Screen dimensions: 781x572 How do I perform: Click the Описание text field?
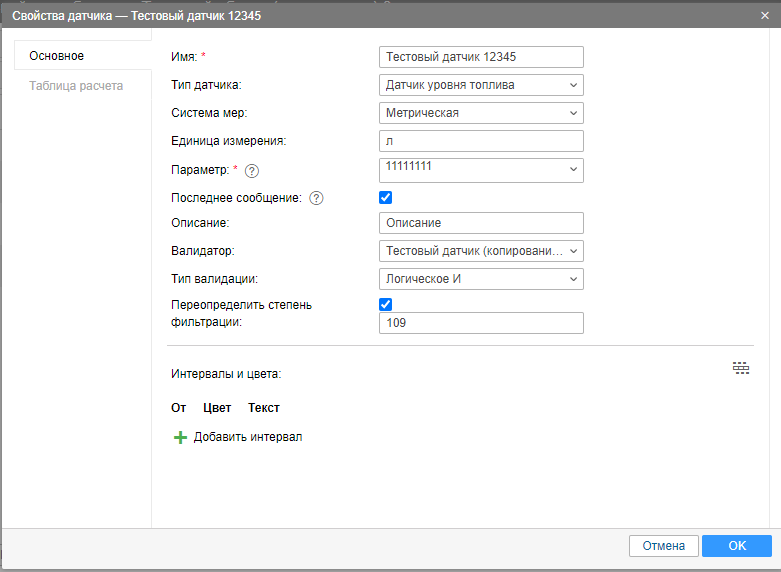point(481,223)
